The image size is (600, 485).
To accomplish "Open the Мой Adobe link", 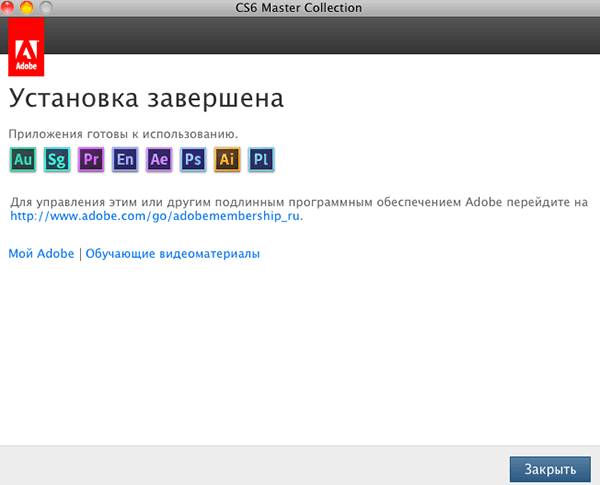I will point(41,253).
